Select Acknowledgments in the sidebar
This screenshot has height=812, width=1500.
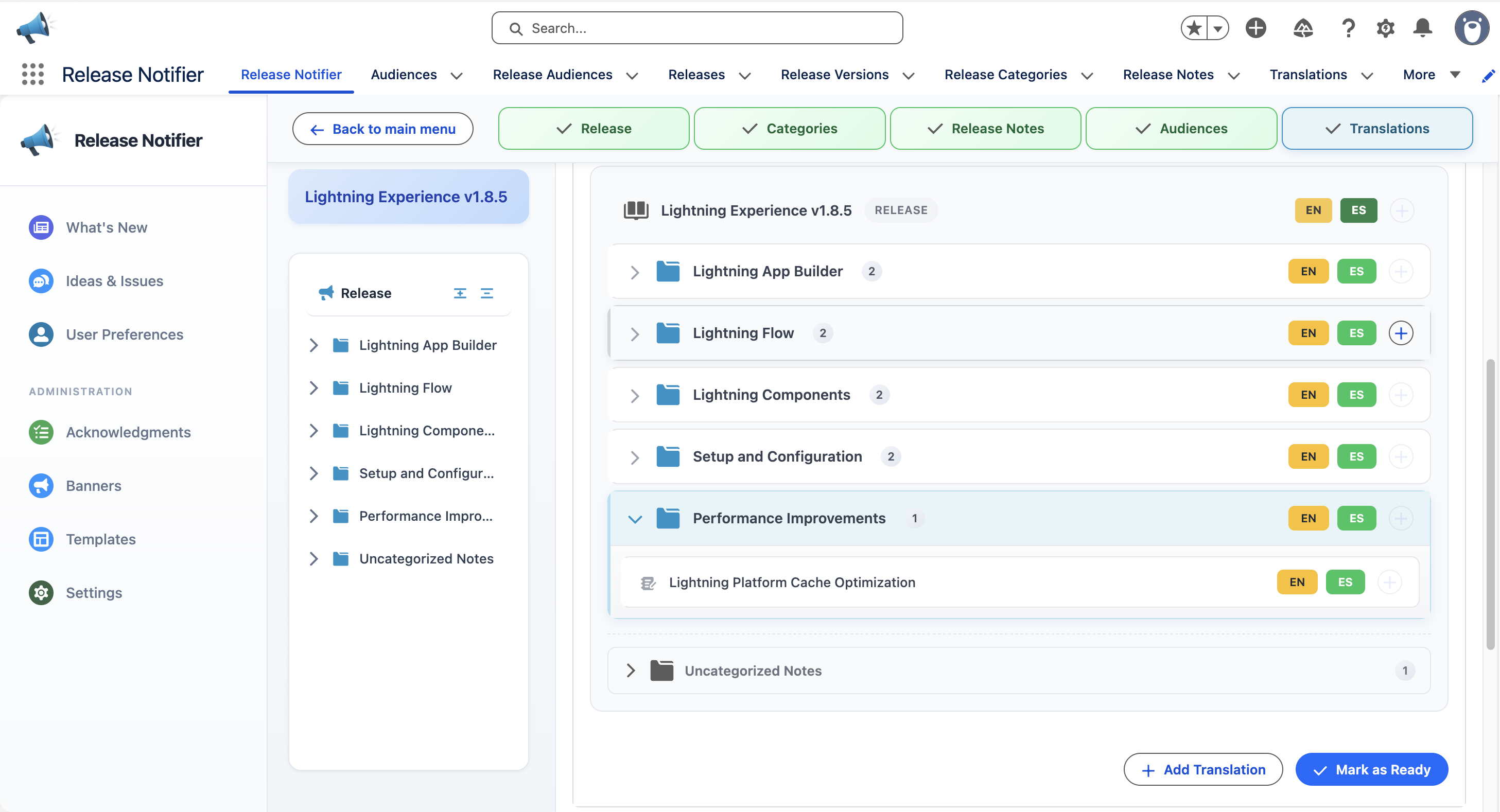coord(128,432)
